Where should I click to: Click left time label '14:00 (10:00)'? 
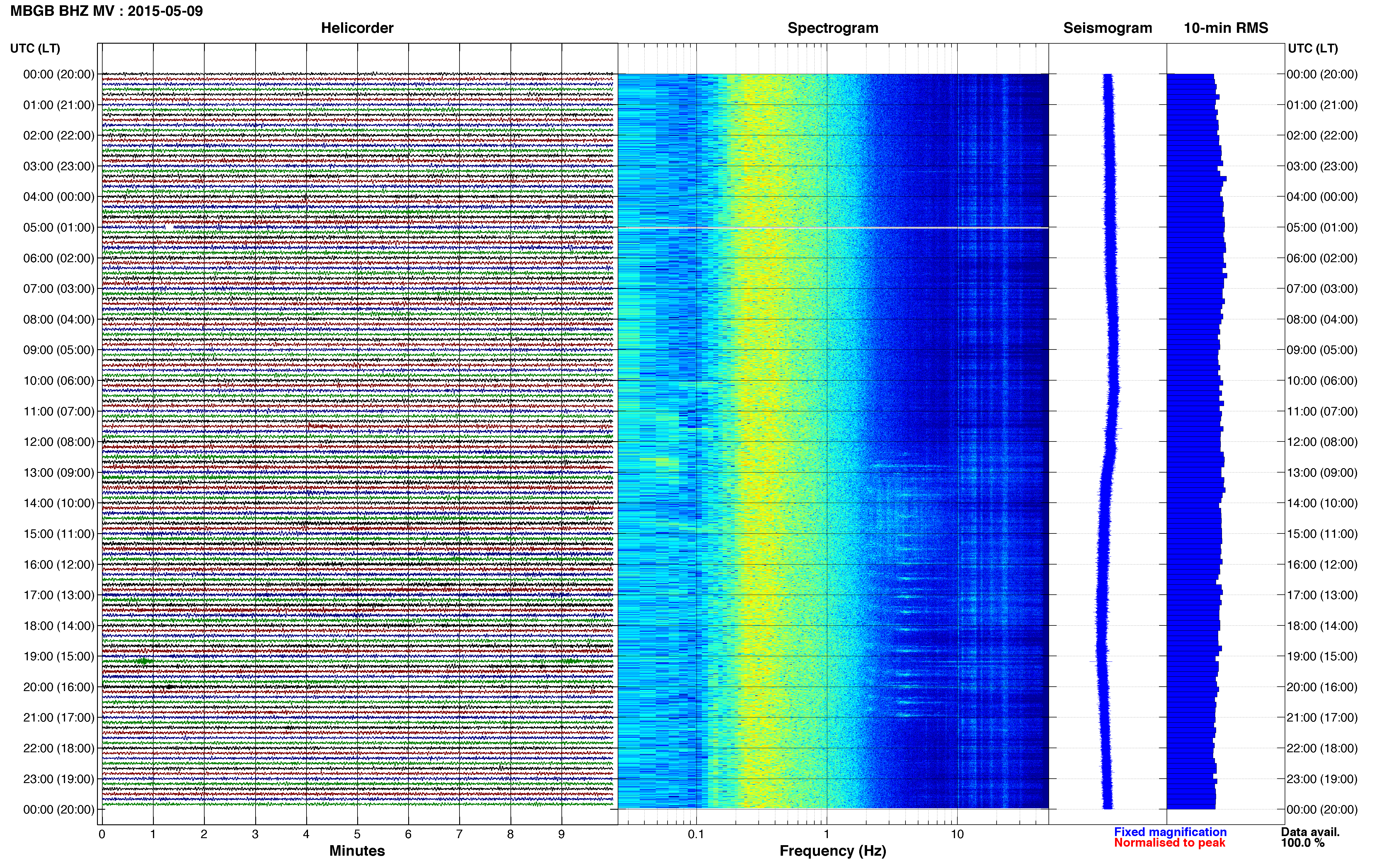point(59,503)
